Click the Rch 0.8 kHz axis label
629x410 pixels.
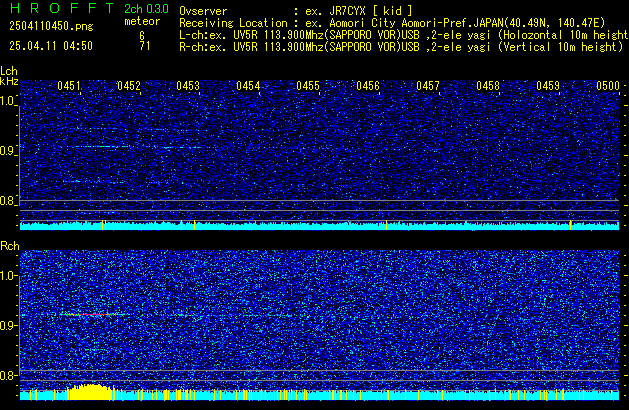point(8,375)
